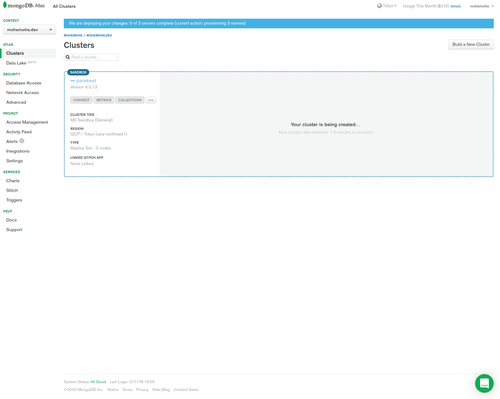The image size is (500, 399).
Task: Open Stitch service
Action: click(x=12, y=190)
